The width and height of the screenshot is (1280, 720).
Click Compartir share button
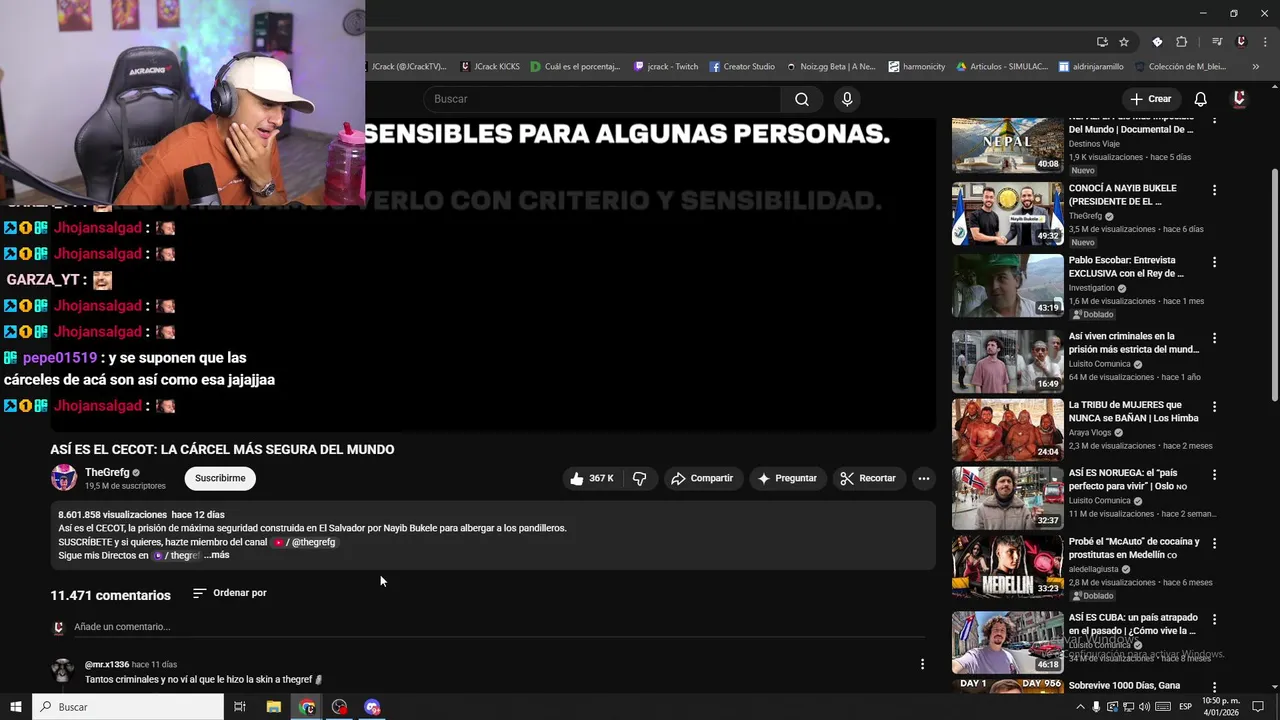point(702,478)
